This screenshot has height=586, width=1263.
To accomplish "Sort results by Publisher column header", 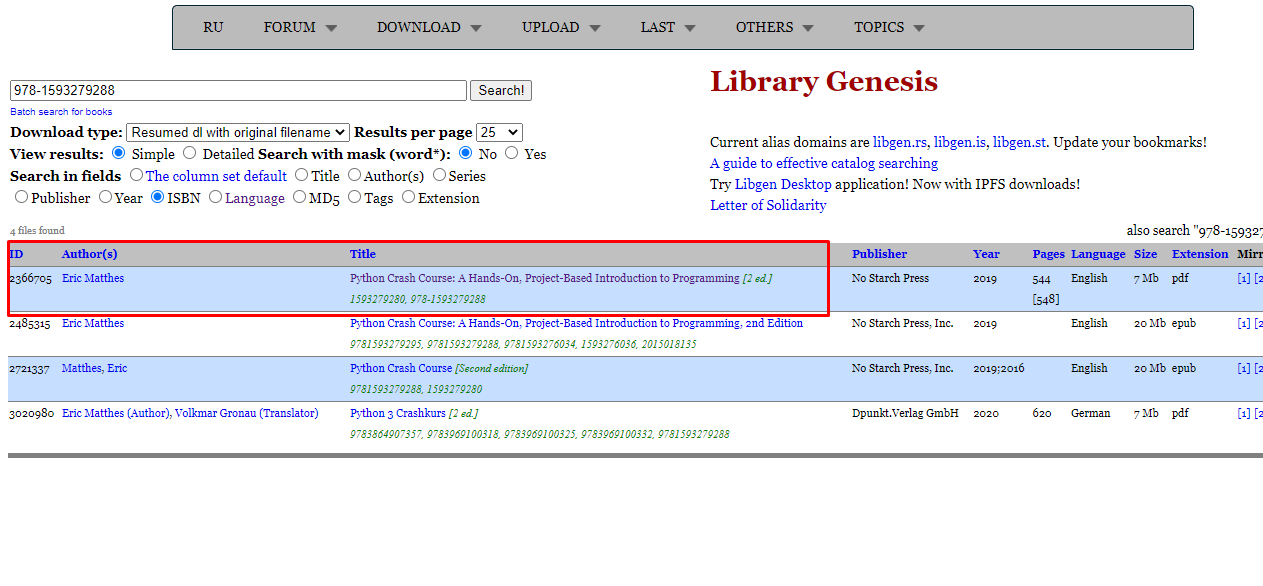I will (x=880, y=254).
